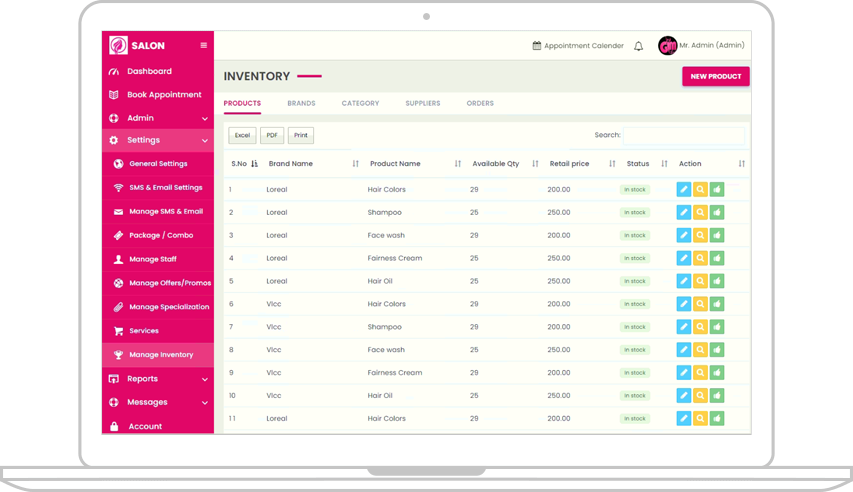
Task: Open the Suppliers tab
Action: (x=422, y=103)
